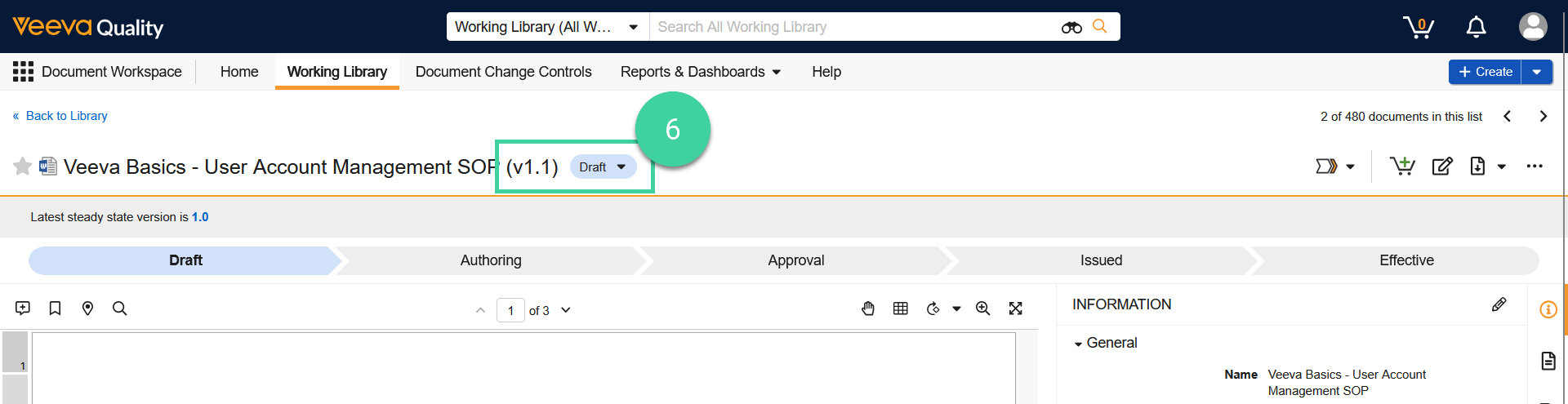The height and width of the screenshot is (404, 1568).
Task: Go to next document in list
Action: 1543,116
